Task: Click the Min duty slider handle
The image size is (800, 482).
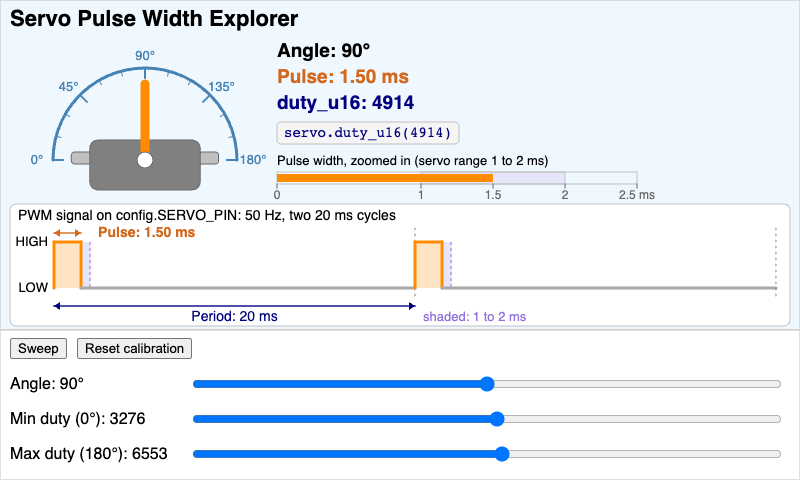Action: tap(497, 419)
